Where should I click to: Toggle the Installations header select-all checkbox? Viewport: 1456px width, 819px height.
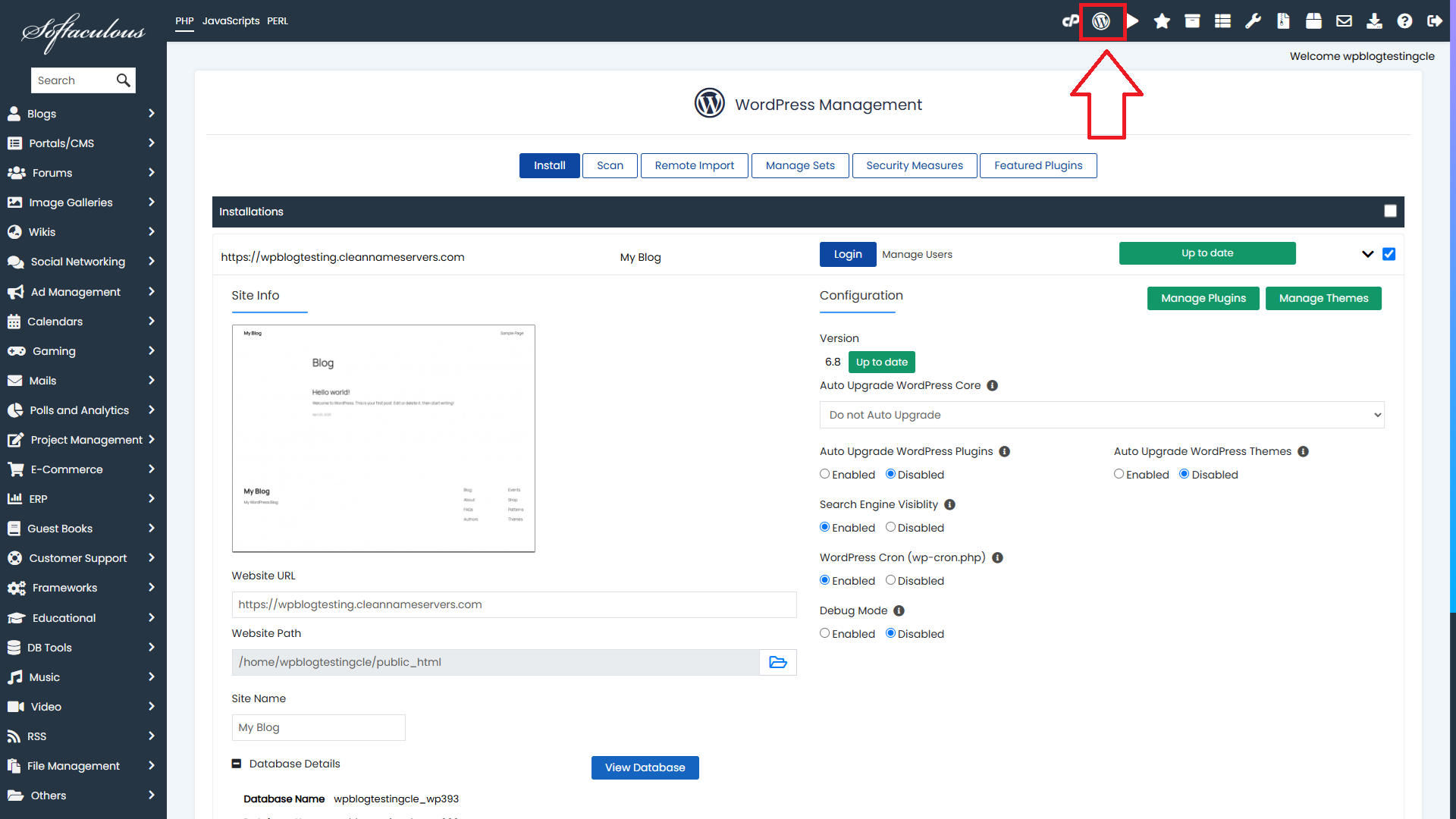pyautogui.click(x=1390, y=212)
